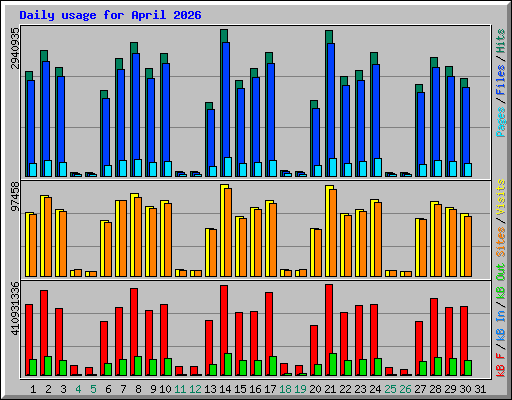Viewport: 512px width, 400px height.
Task: Click the 97458 y-axis value
Action: pyautogui.click(x=15, y=197)
